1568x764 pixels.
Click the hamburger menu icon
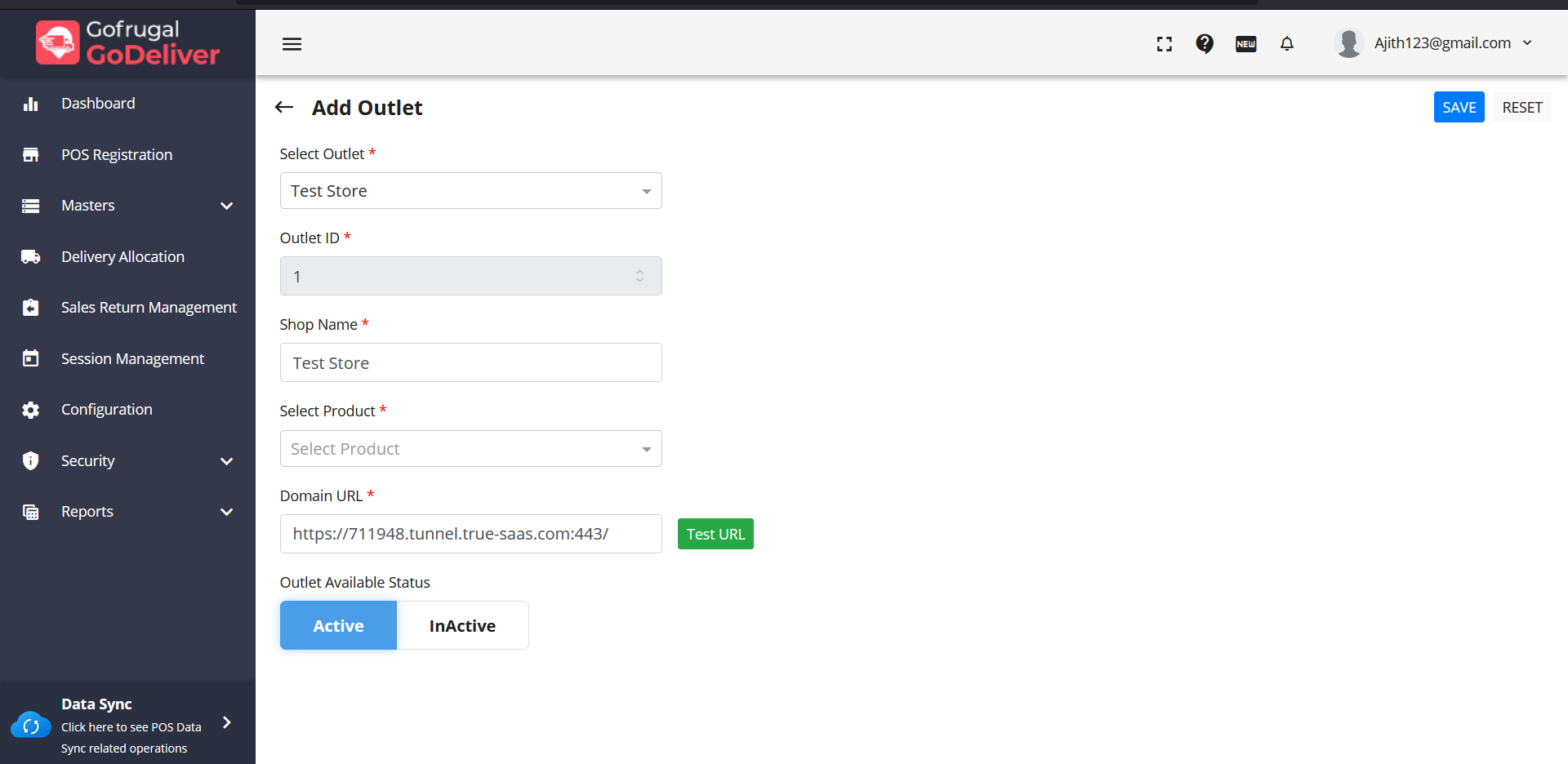point(292,44)
